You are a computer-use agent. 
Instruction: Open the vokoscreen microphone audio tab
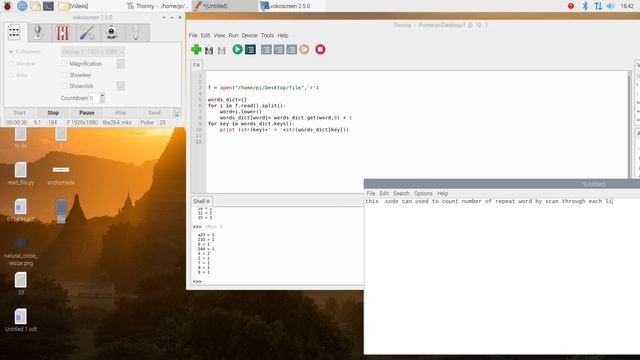[38, 32]
